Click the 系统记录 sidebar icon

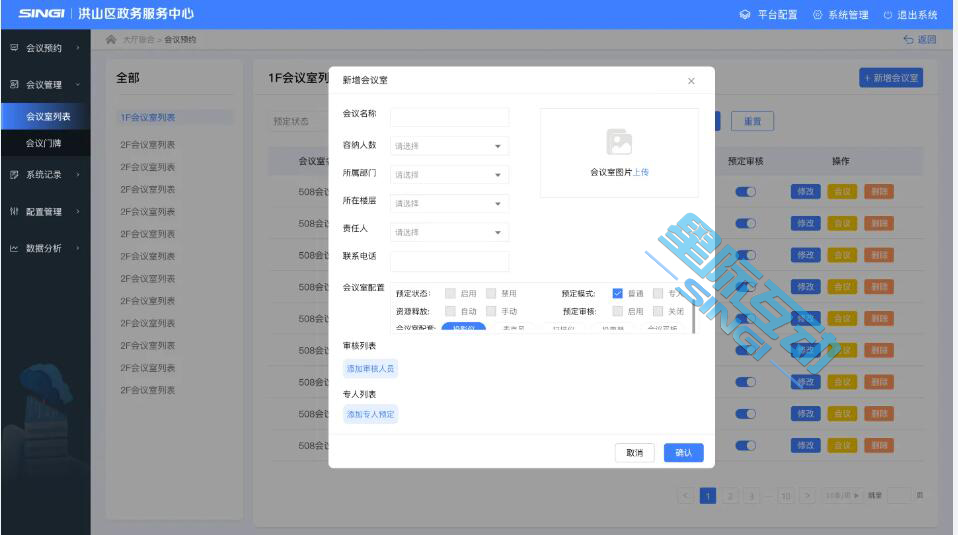[14, 175]
